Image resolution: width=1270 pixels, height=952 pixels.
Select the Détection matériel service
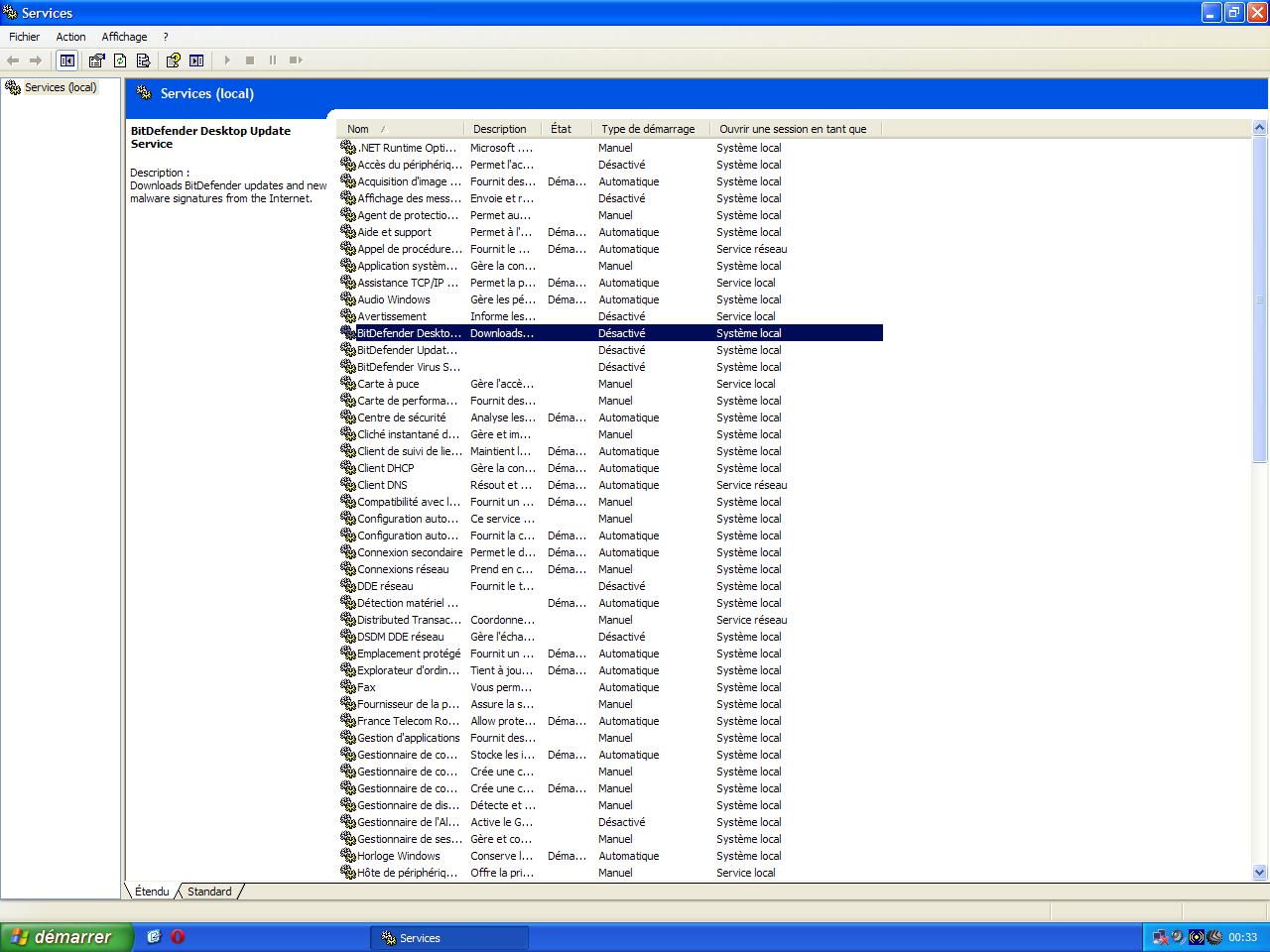610,603
